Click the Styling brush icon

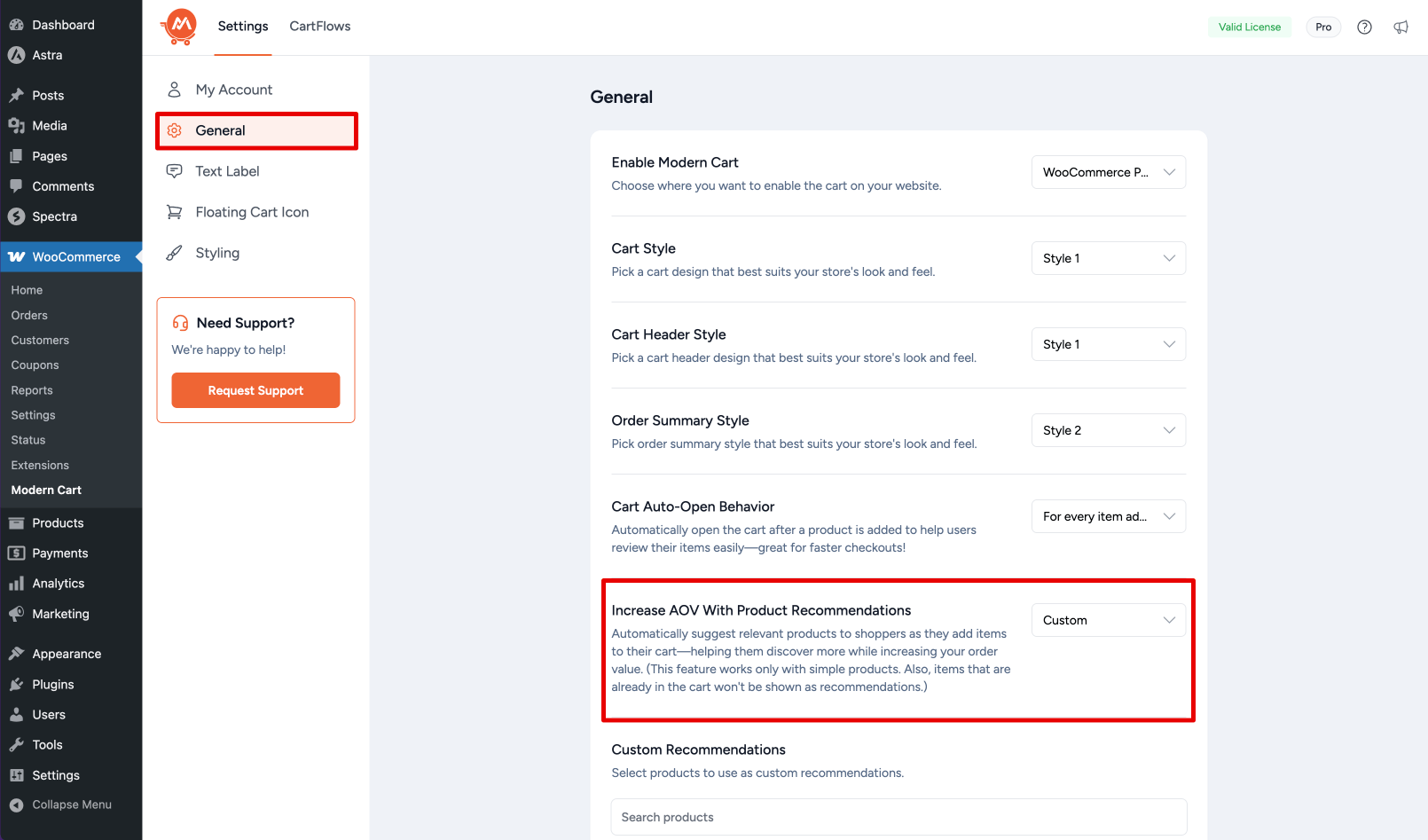coord(175,253)
